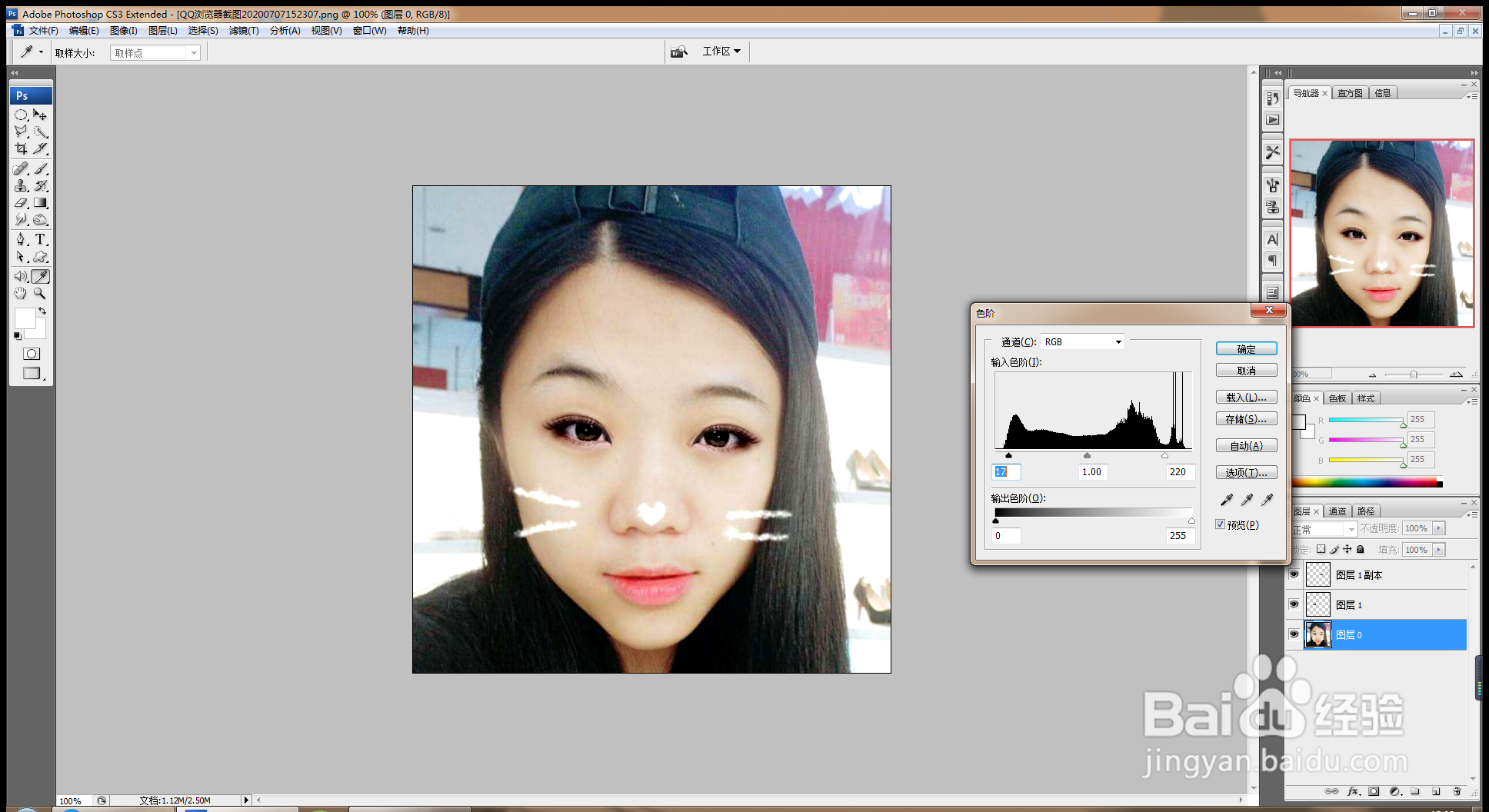This screenshot has width=1489, height=812.
Task: Open the 图像(I) menu
Action: point(123,31)
